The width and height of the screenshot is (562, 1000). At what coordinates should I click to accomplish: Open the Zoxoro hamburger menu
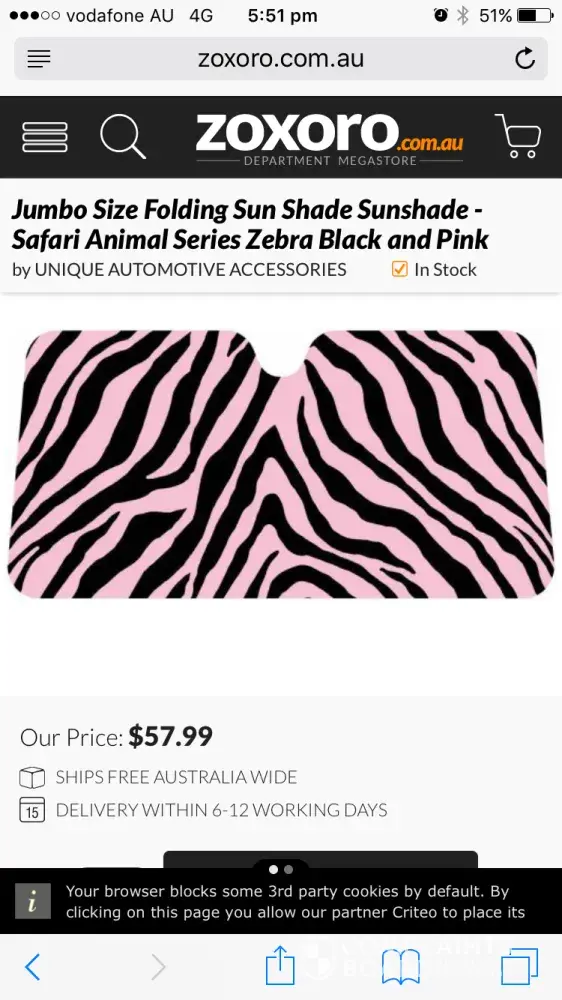[x=45, y=137]
